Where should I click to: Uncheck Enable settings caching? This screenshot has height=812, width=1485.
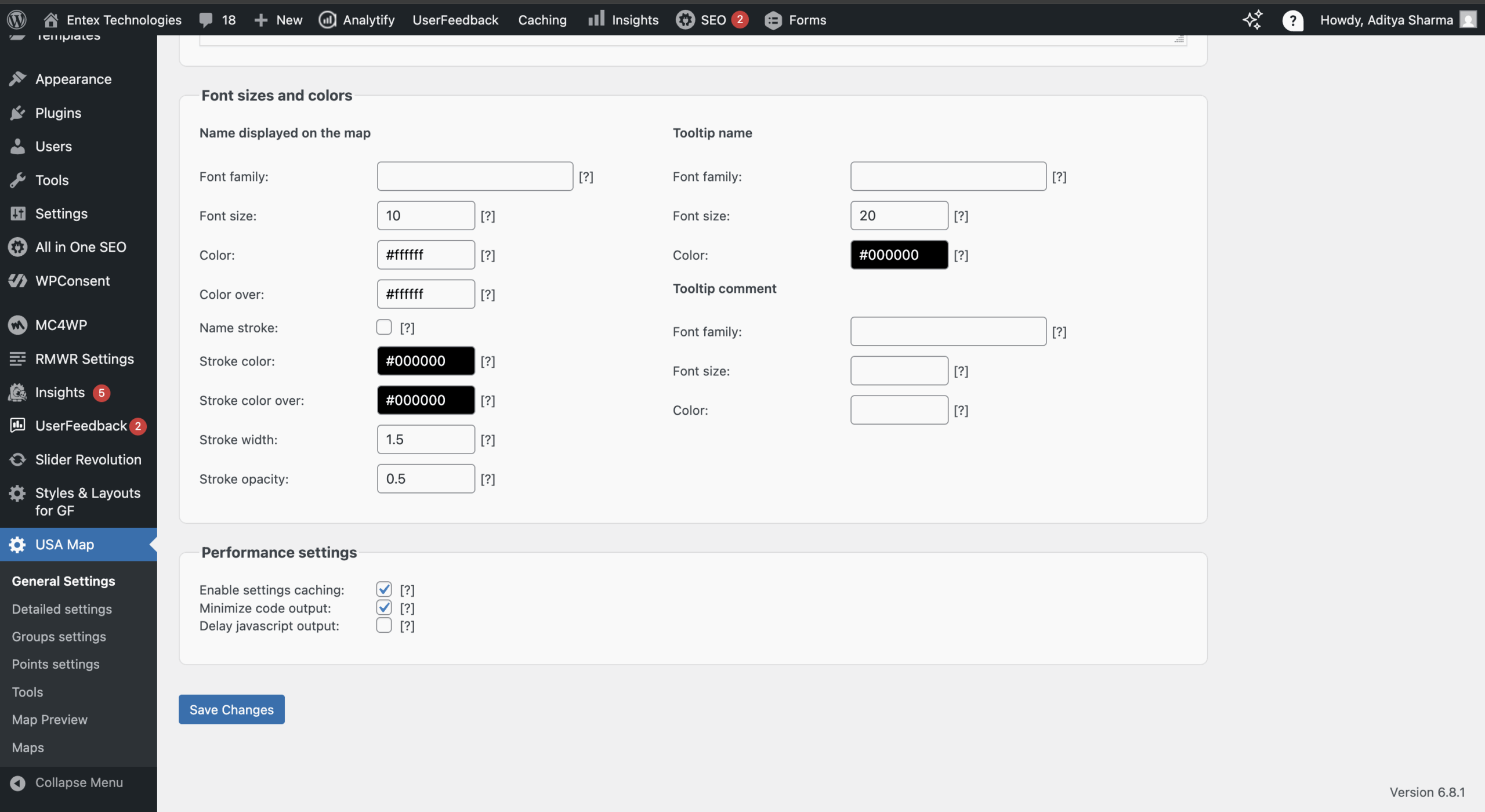(383, 589)
